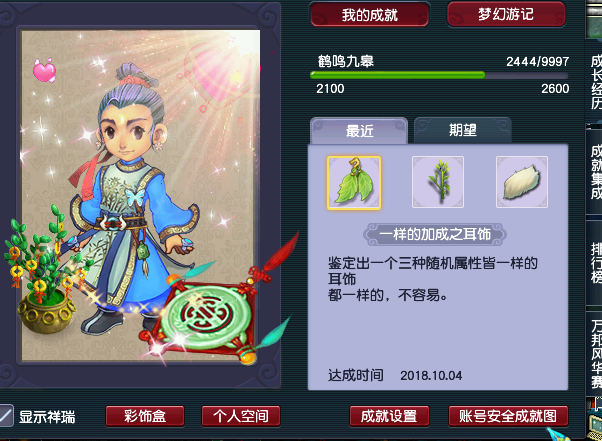Select the white feather achievement icon

pyautogui.click(x=522, y=182)
